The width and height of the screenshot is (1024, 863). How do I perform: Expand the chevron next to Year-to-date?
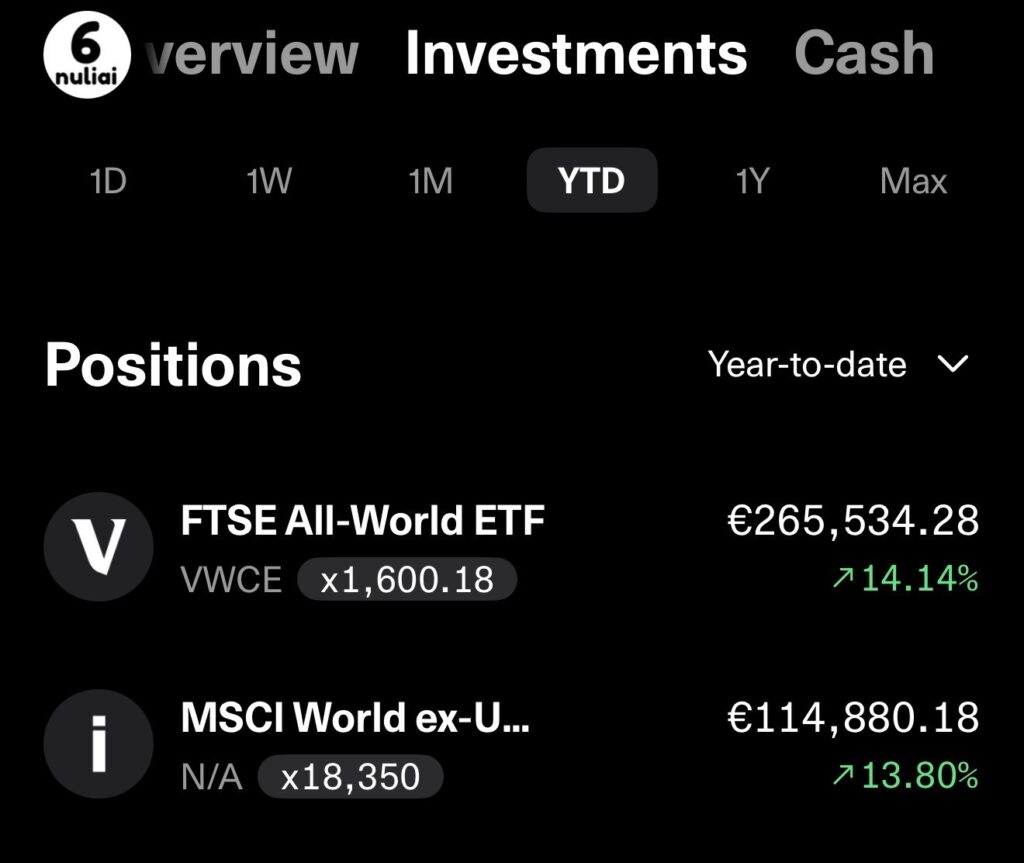pos(953,363)
